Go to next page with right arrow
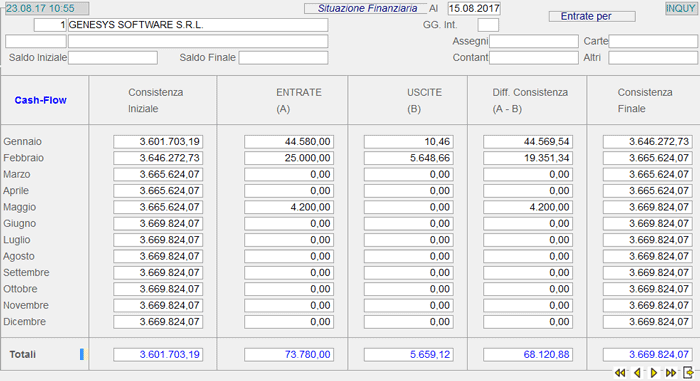This screenshot has height=381, width=700. 654,373
